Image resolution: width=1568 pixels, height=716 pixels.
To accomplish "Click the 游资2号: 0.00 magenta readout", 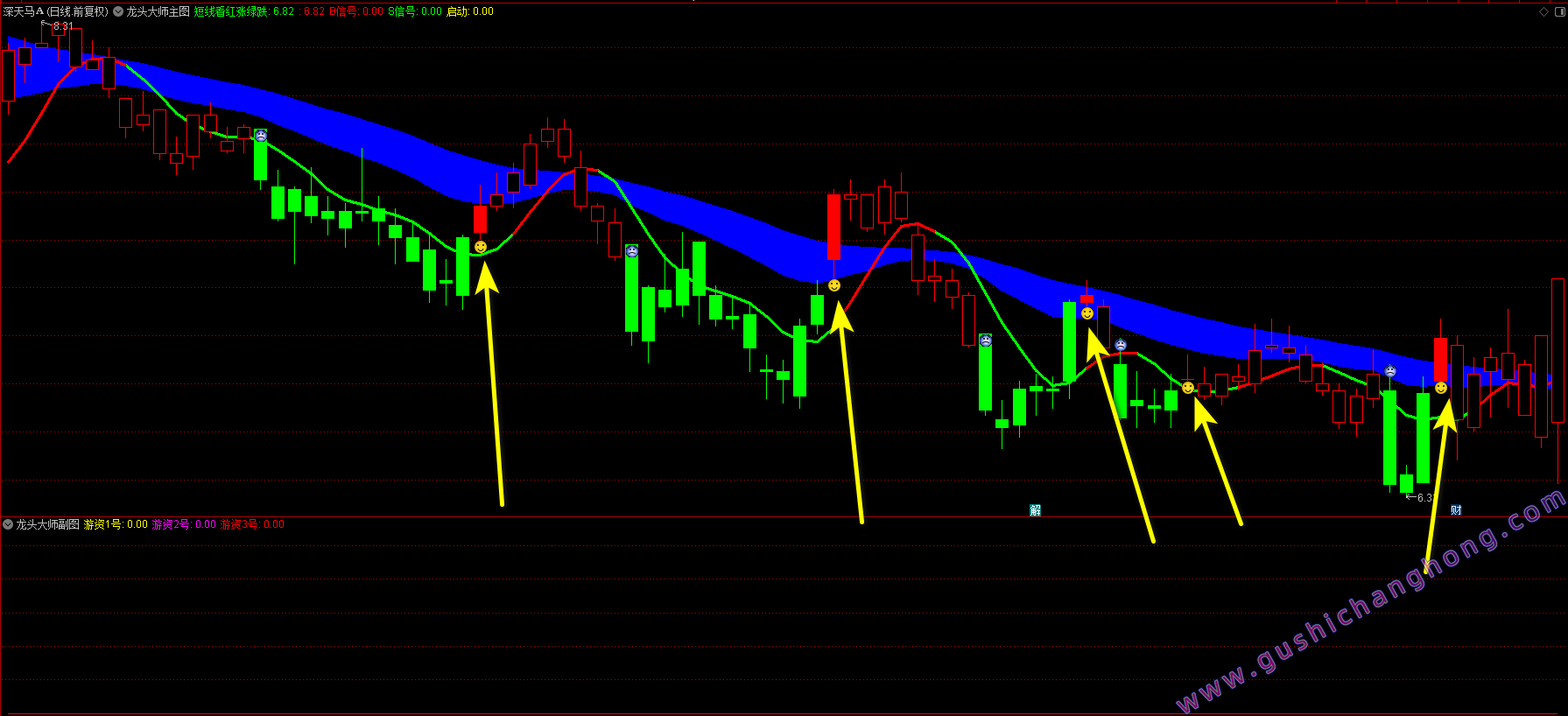I will click(184, 524).
